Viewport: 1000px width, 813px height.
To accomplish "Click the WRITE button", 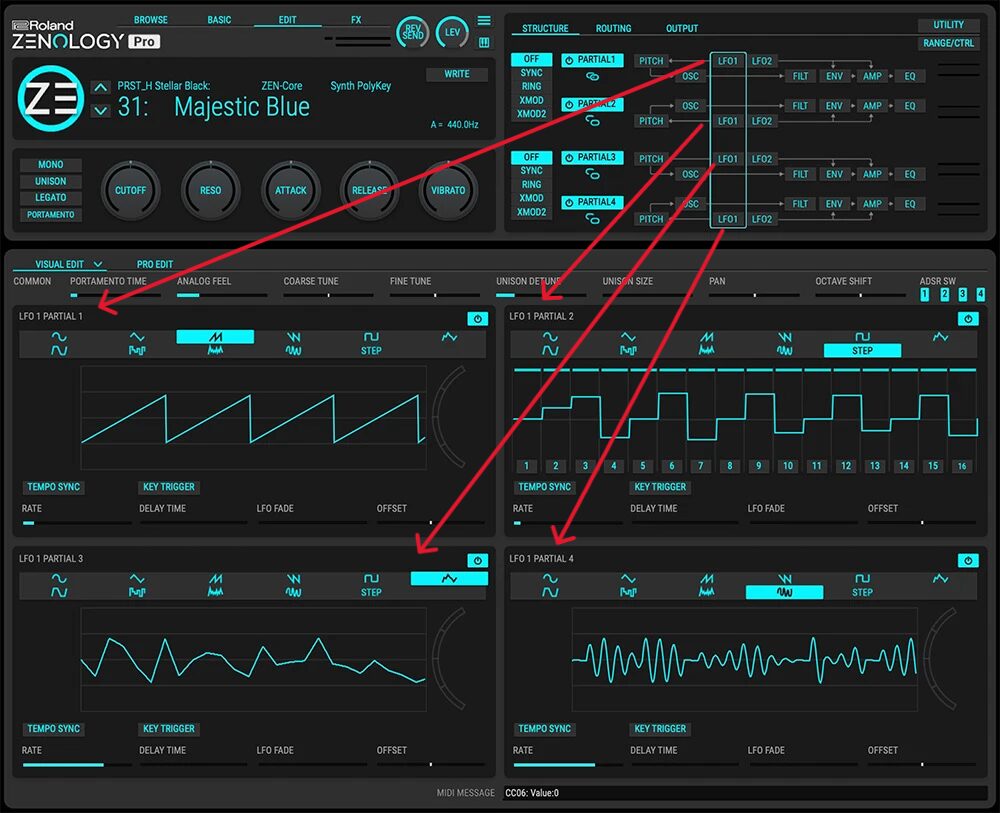I will pos(457,74).
